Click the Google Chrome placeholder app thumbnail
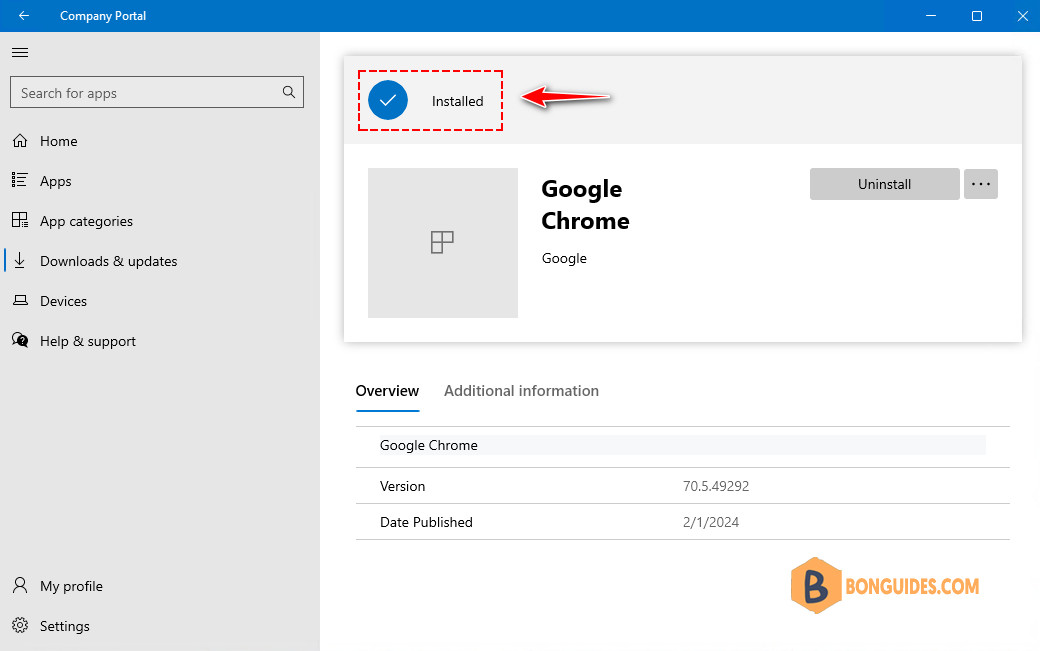This screenshot has width=1040, height=651. click(443, 243)
